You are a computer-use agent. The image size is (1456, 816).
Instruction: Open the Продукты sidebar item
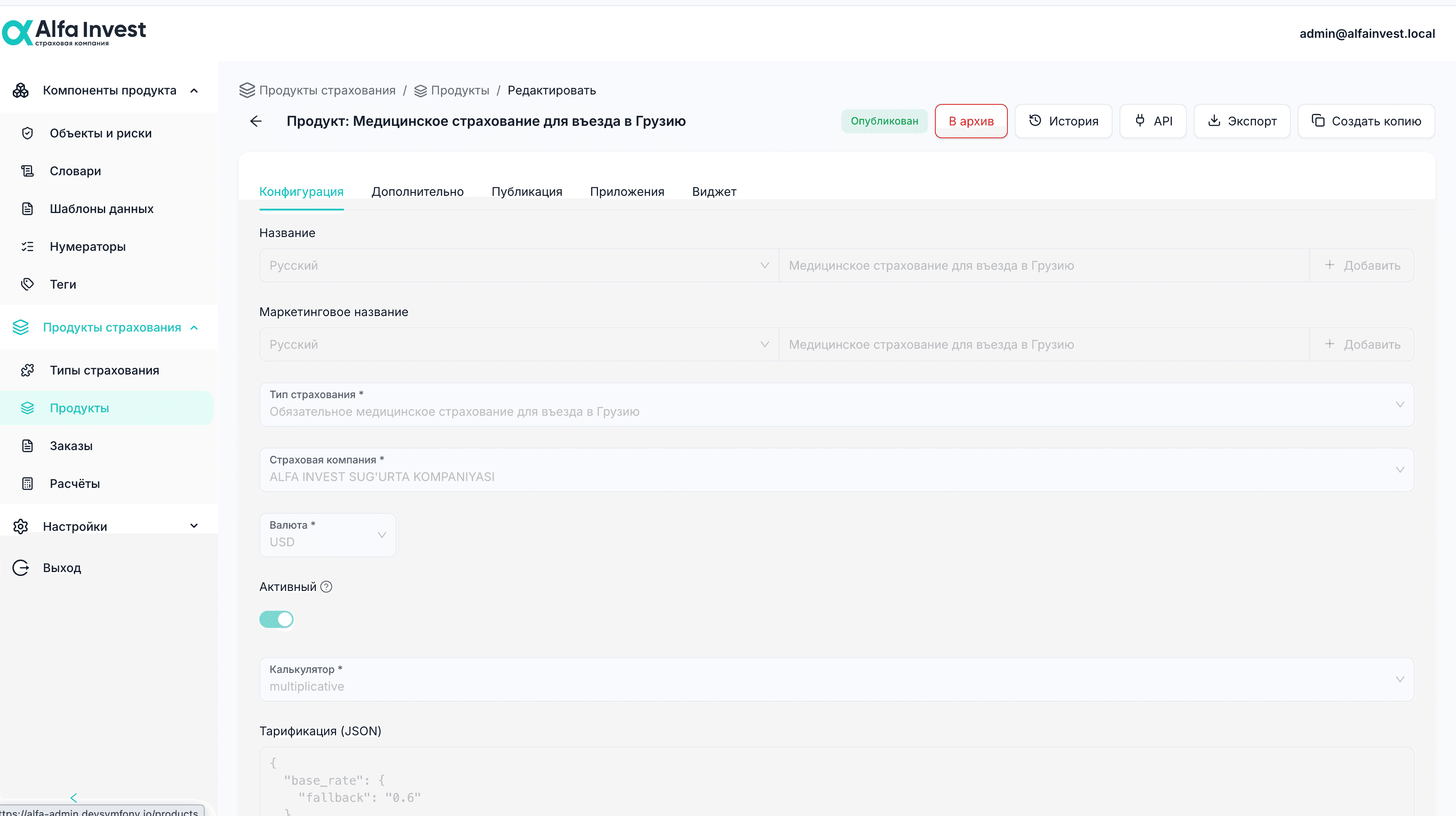pyautogui.click(x=107, y=408)
